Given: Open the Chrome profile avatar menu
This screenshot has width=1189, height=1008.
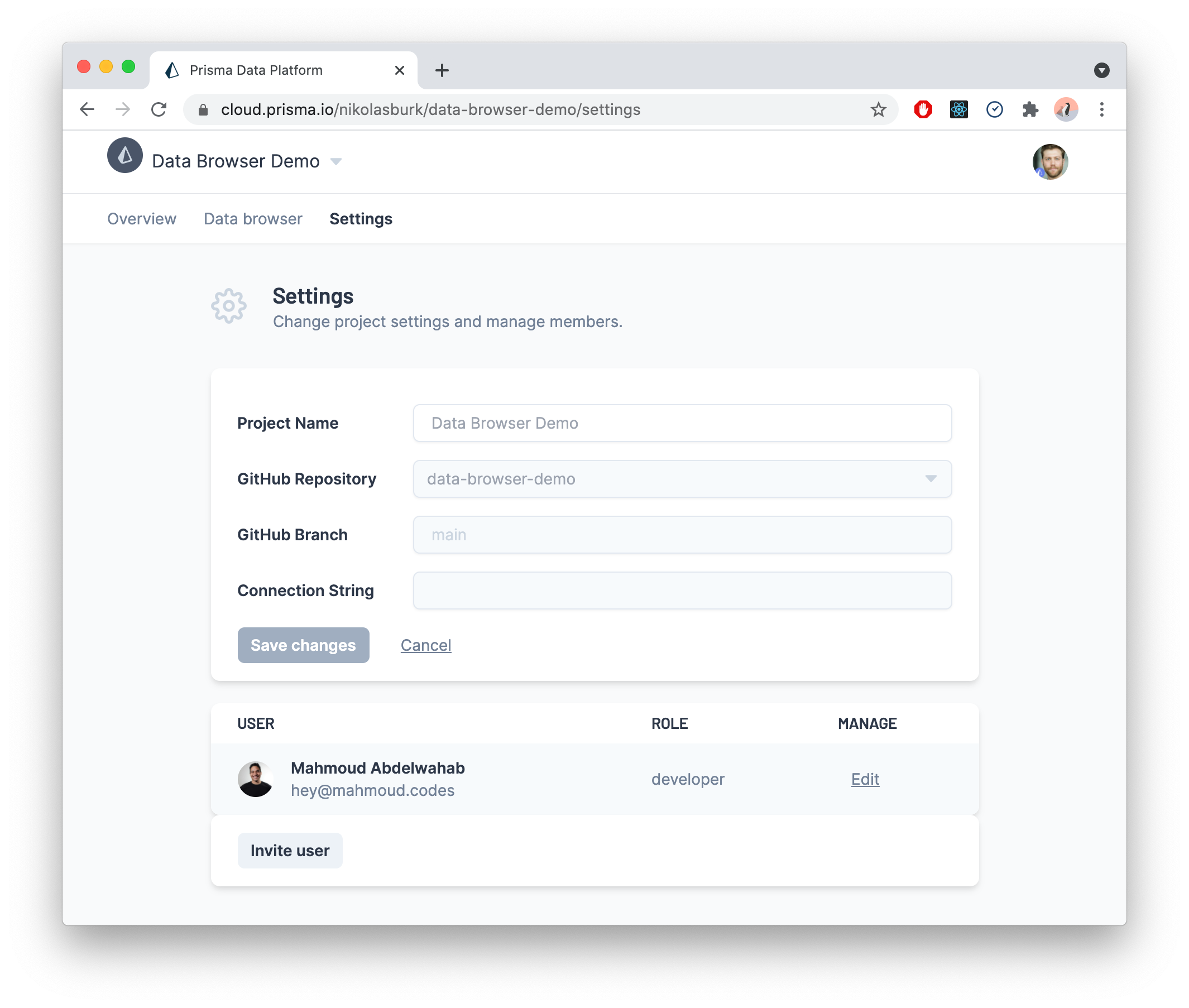Looking at the screenshot, I should (x=1065, y=110).
